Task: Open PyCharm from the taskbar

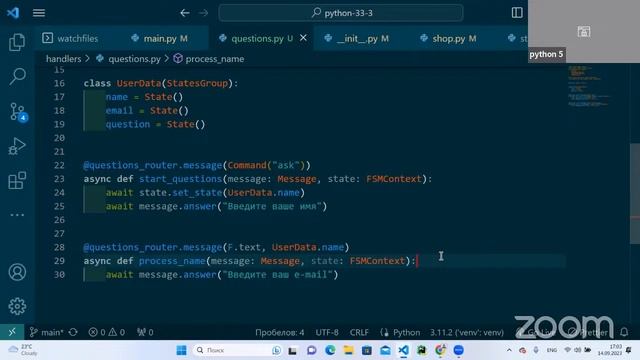Action: pyautogui.click(x=422, y=350)
